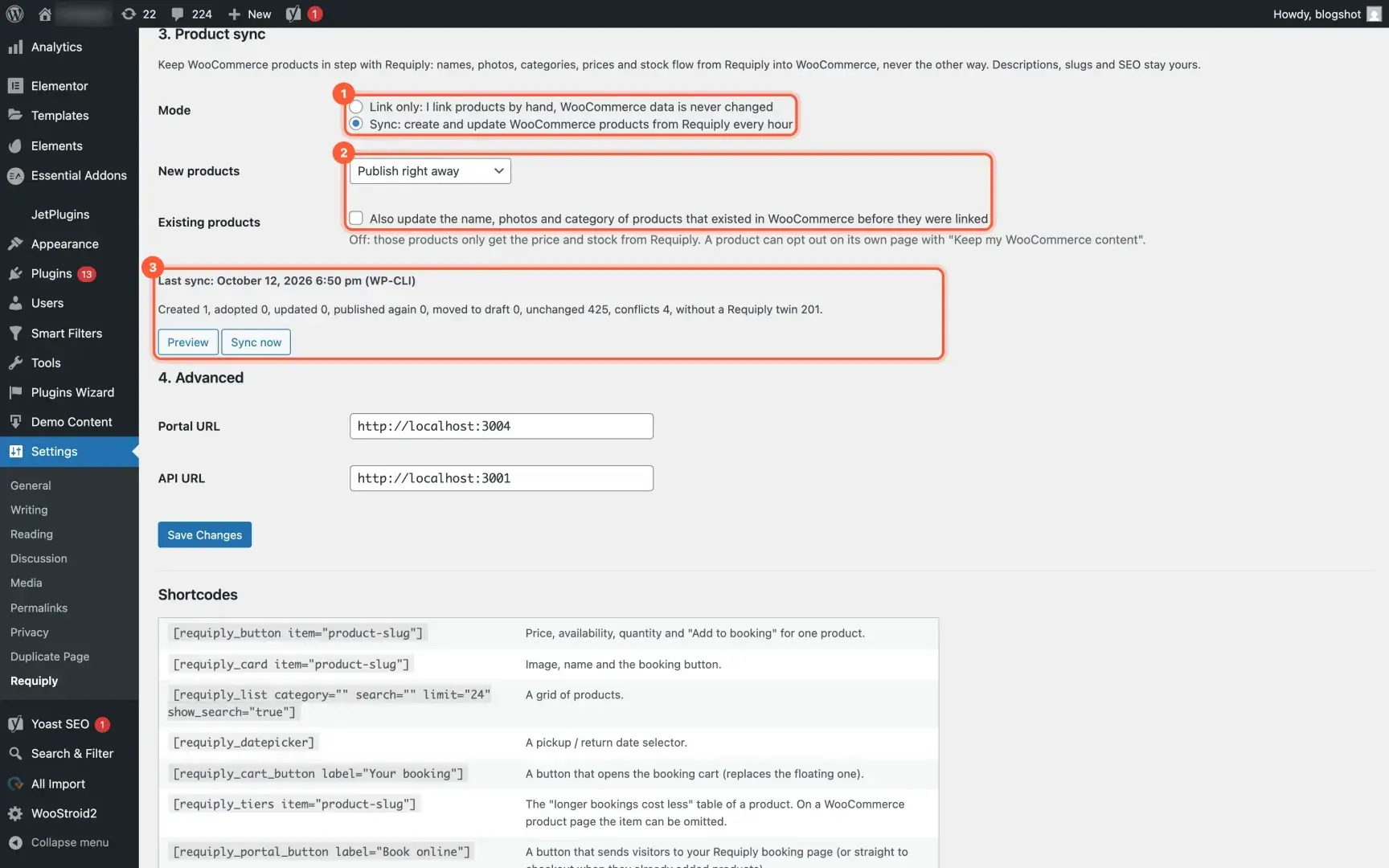
Task: Open the + New admin bar menu
Action: pos(250,14)
